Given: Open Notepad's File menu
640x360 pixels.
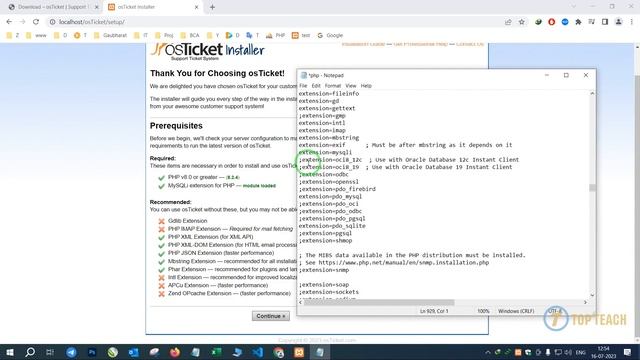Looking at the screenshot, I should [x=303, y=86].
